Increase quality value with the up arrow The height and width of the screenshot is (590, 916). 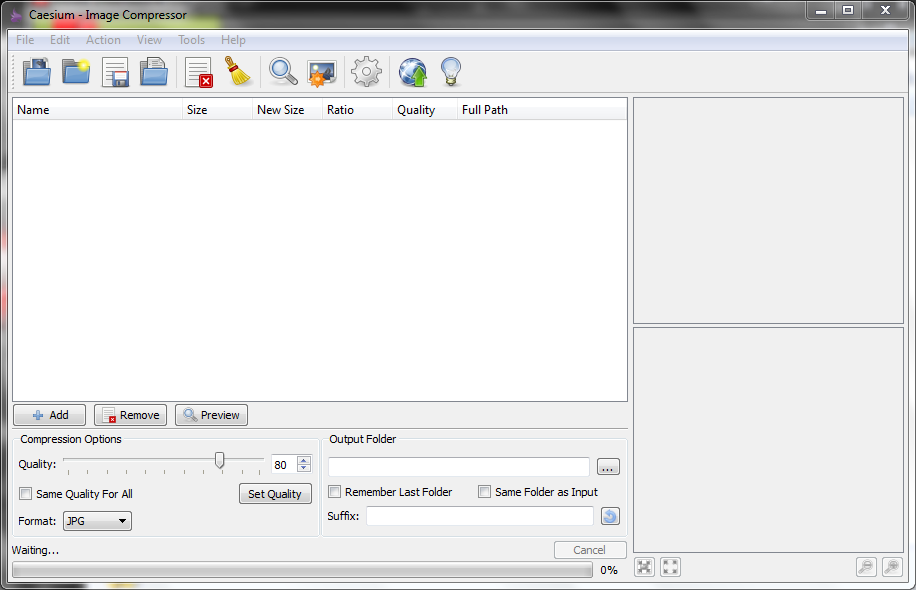coord(304,460)
